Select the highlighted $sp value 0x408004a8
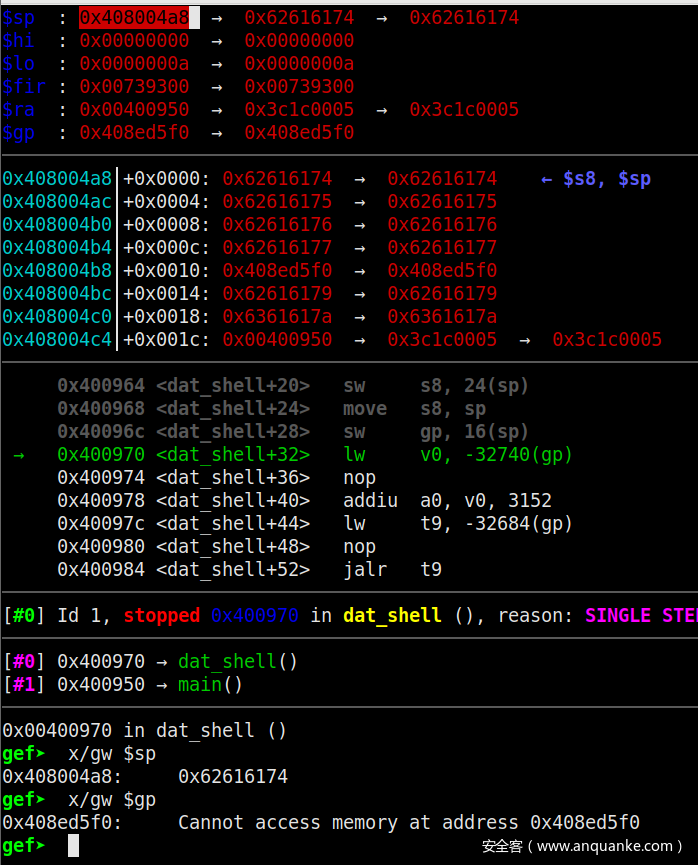Image resolution: width=698 pixels, height=865 pixels. tap(134, 18)
